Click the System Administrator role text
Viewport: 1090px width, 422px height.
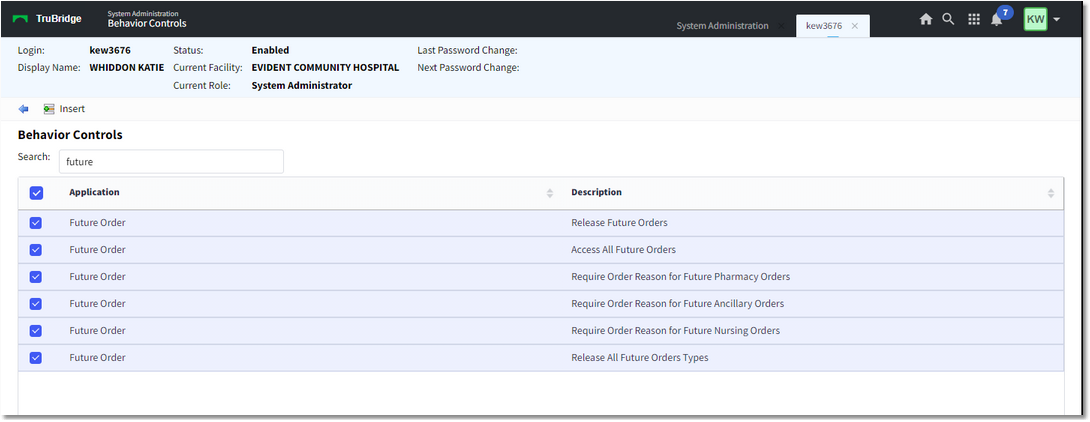tap(302, 86)
